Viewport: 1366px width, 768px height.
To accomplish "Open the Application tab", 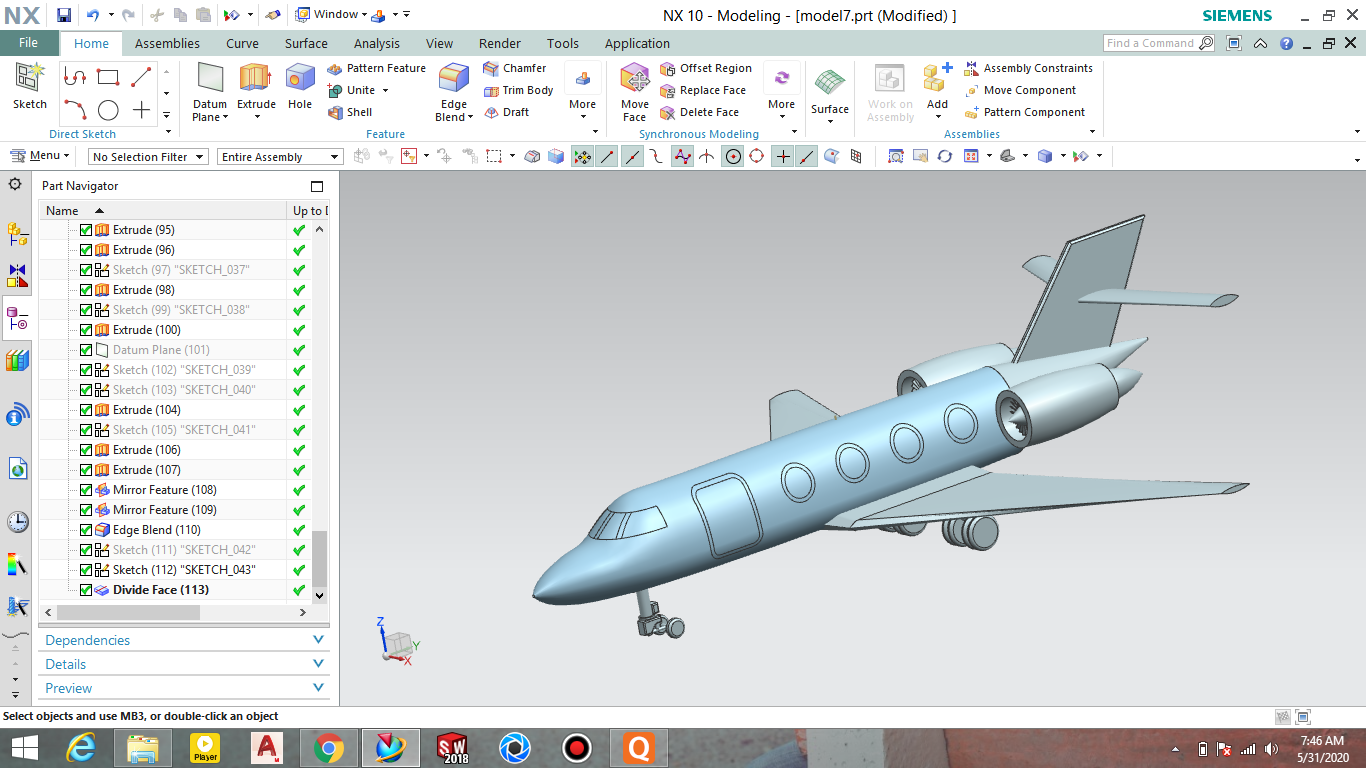I will point(637,43).
